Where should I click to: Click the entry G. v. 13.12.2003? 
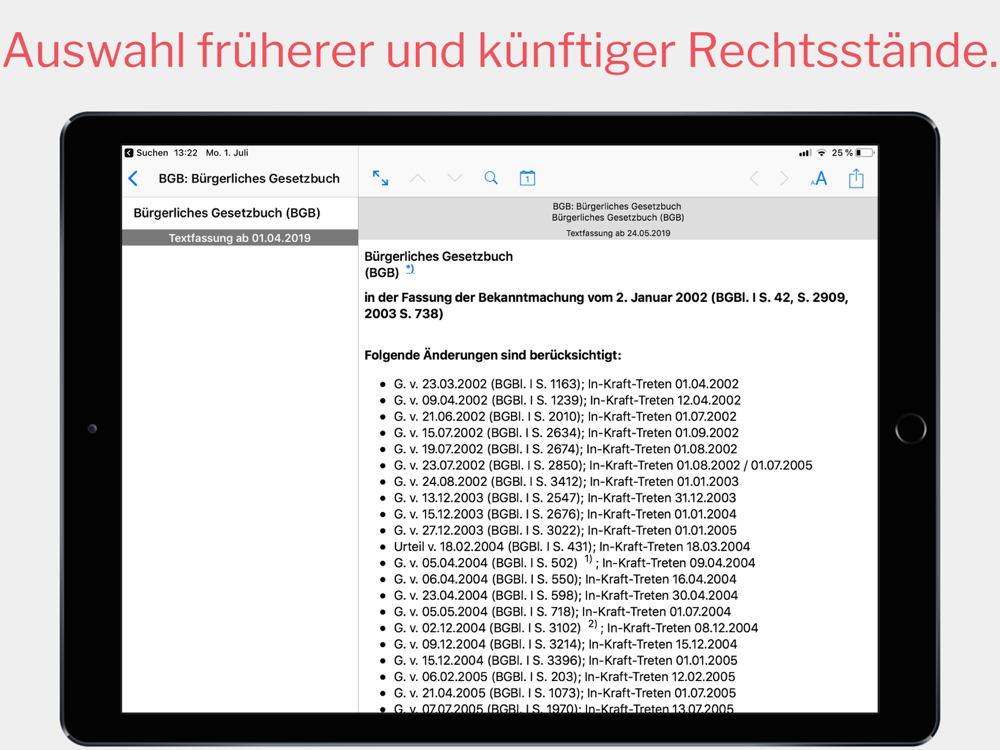(564, 498)
